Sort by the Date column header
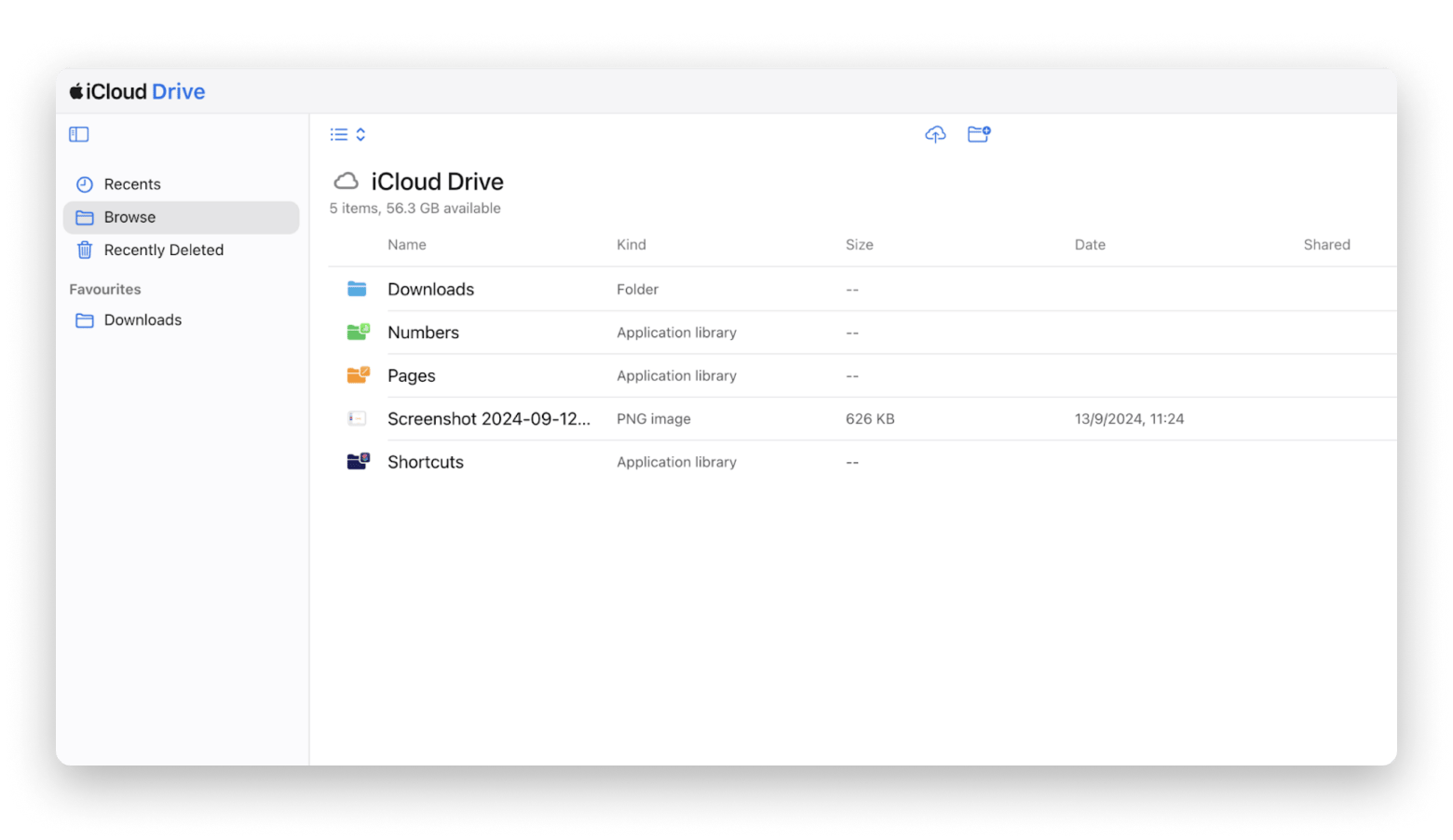This screenshot has height=840, width=1453. 1090,245
